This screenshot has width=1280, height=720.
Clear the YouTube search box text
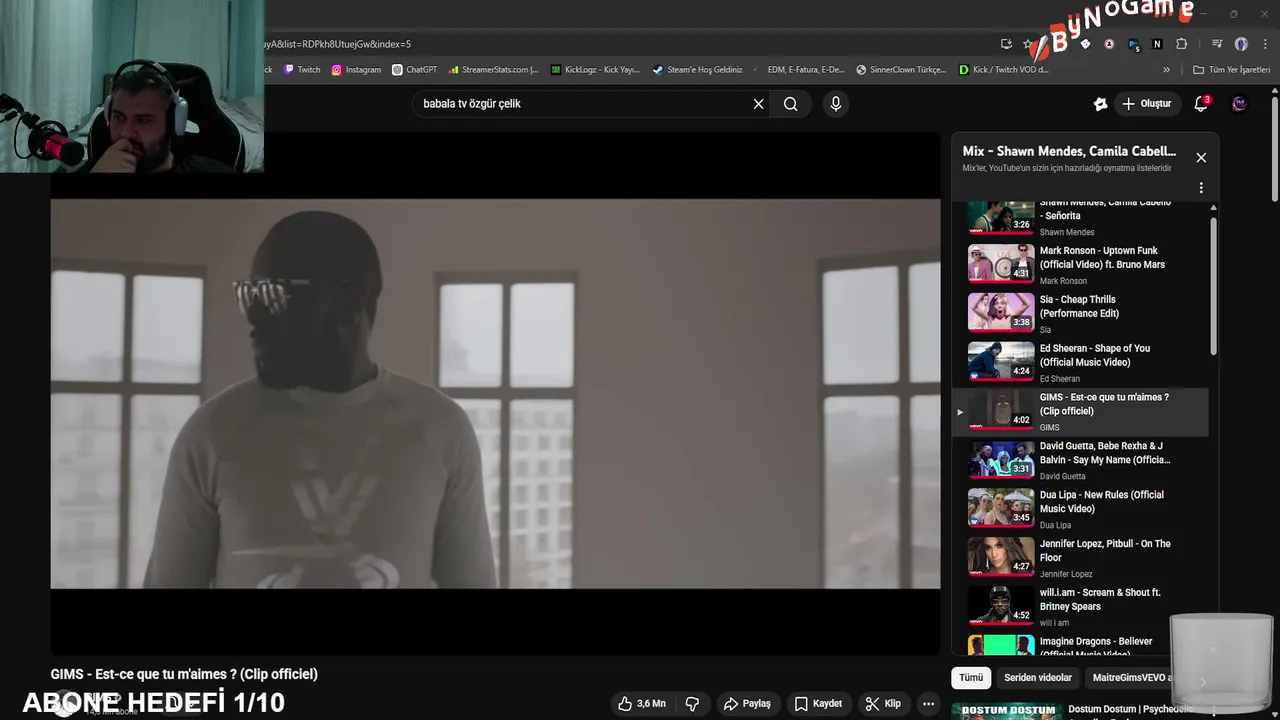[x=758, y=104]
